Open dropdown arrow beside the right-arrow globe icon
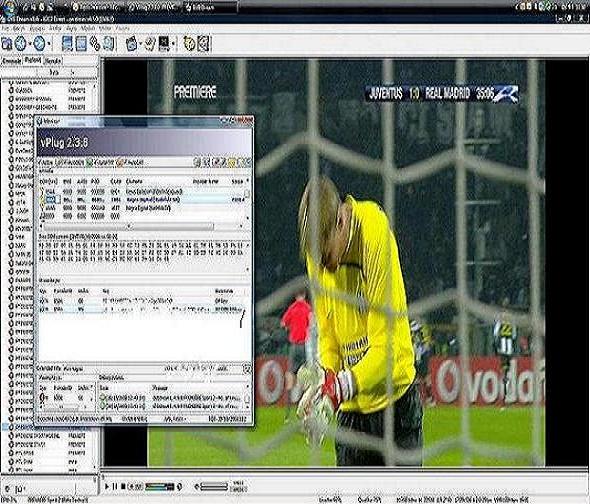This screenshot has width=590, height=504. point(49,44)
